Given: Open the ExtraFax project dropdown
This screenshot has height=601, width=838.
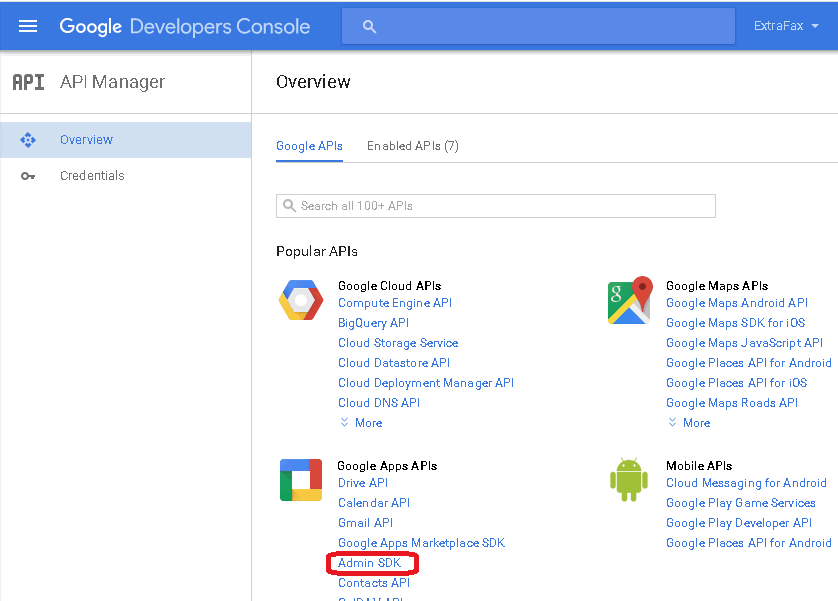Looking at the screenshot, I should pyautogui.click(x=786, y=26).
